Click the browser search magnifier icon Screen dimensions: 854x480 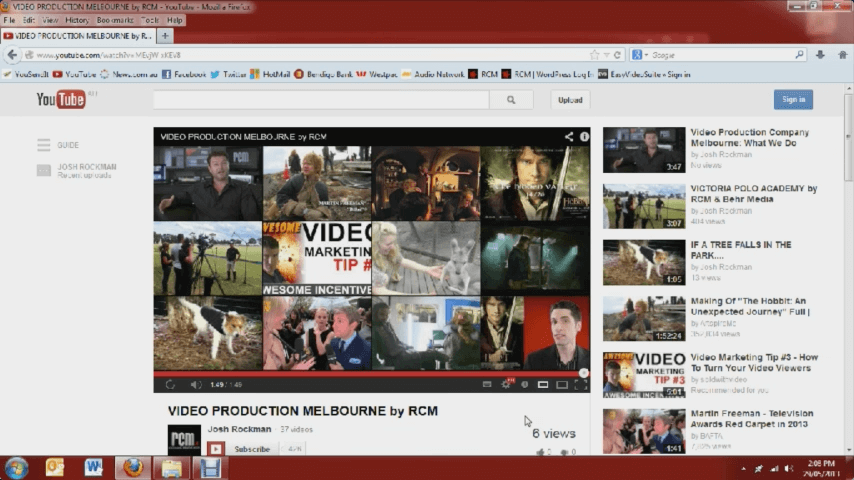799,55
